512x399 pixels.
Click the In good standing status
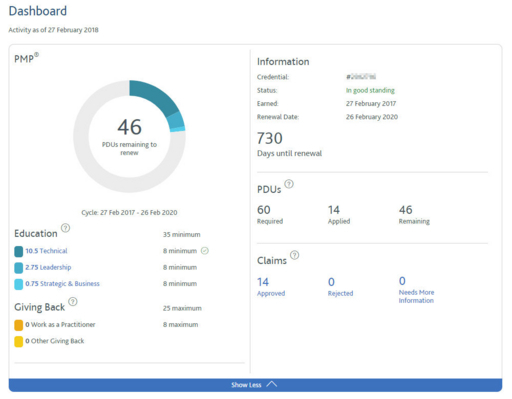coord(370,90)
